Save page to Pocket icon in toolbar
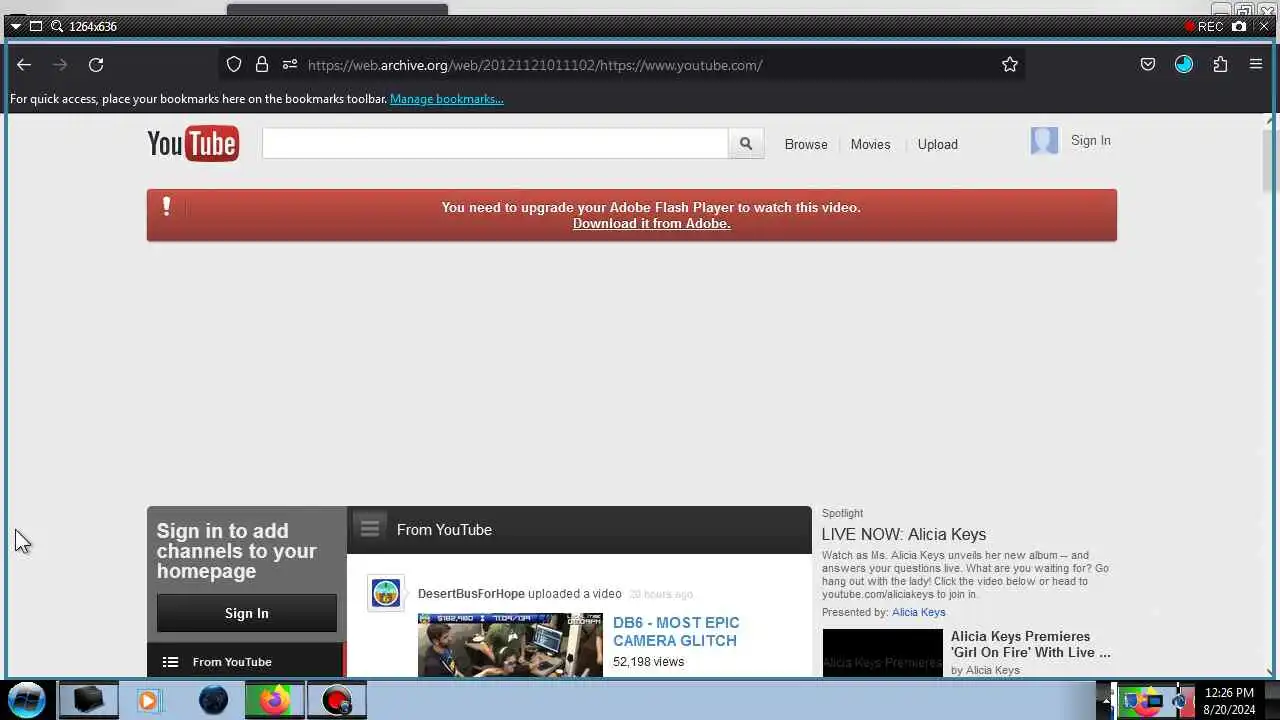 (1148, 65)
